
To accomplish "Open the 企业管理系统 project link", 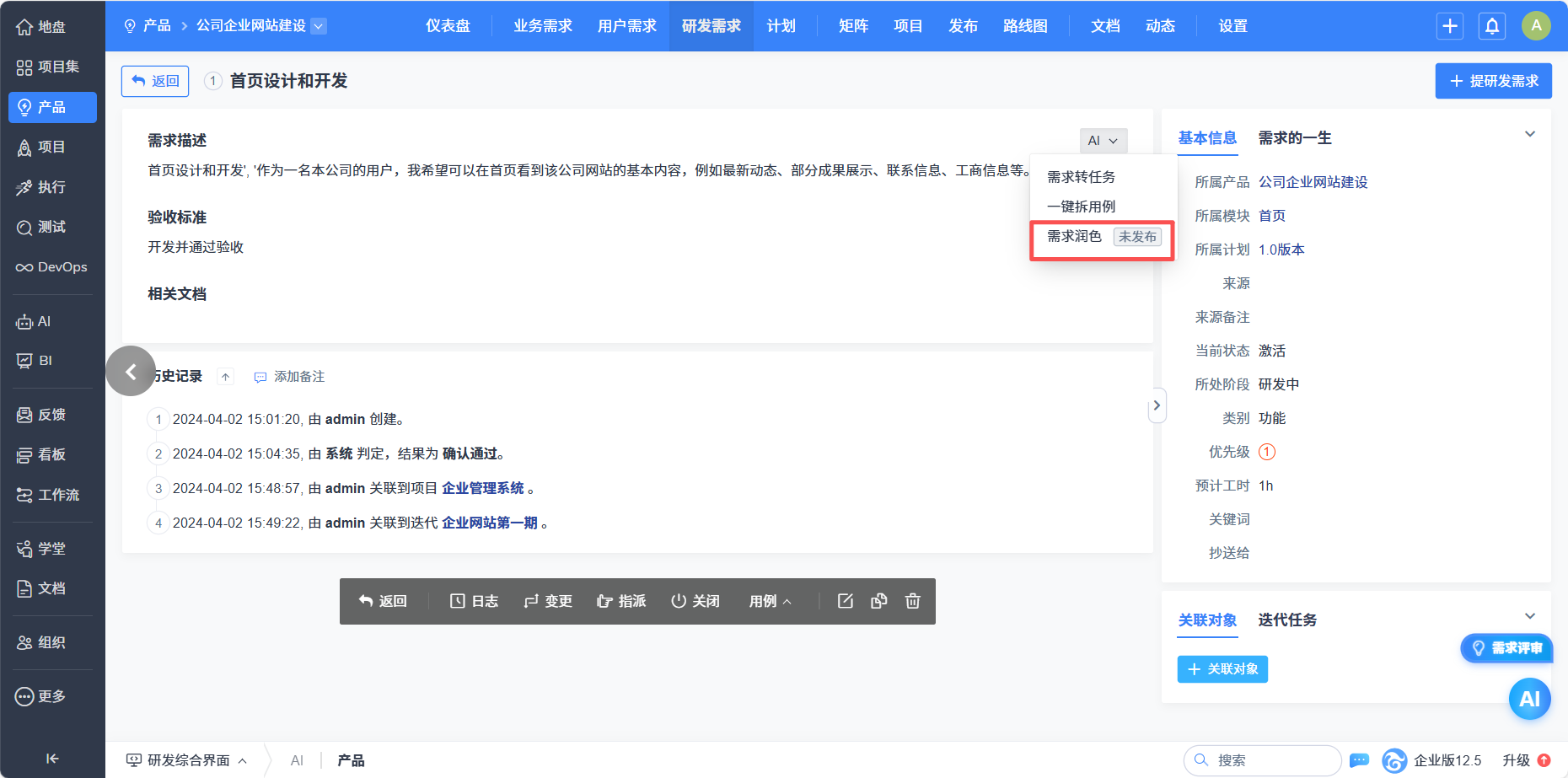I will 482,488.
